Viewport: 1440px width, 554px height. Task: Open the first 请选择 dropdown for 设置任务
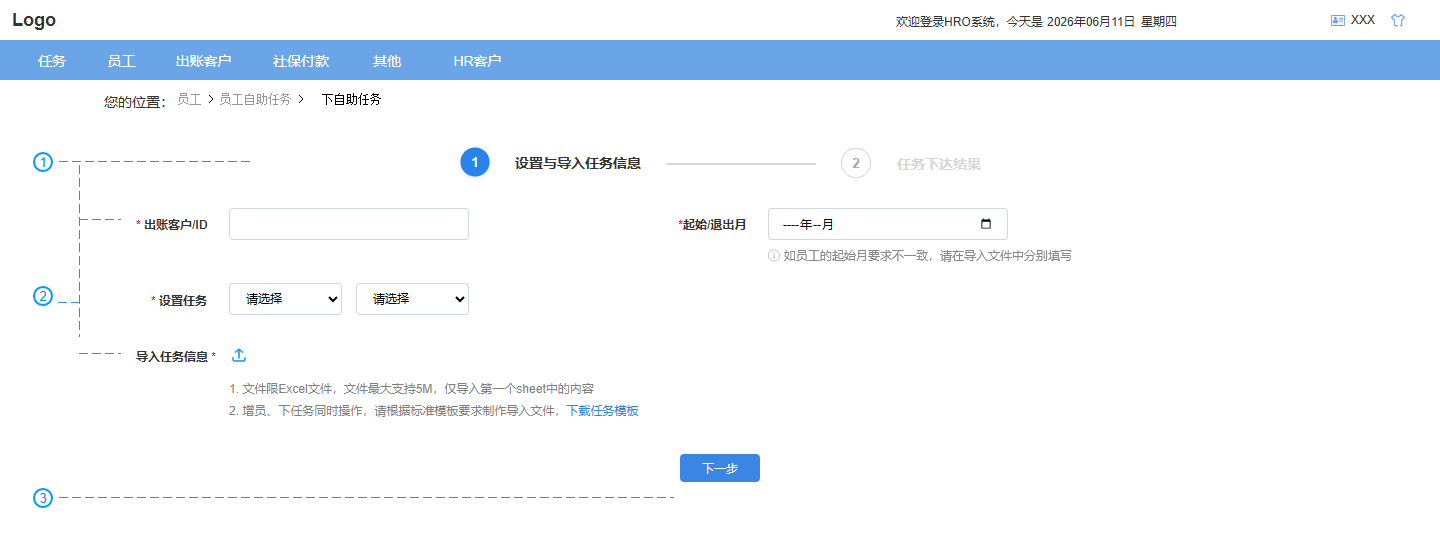coord(285,299)
